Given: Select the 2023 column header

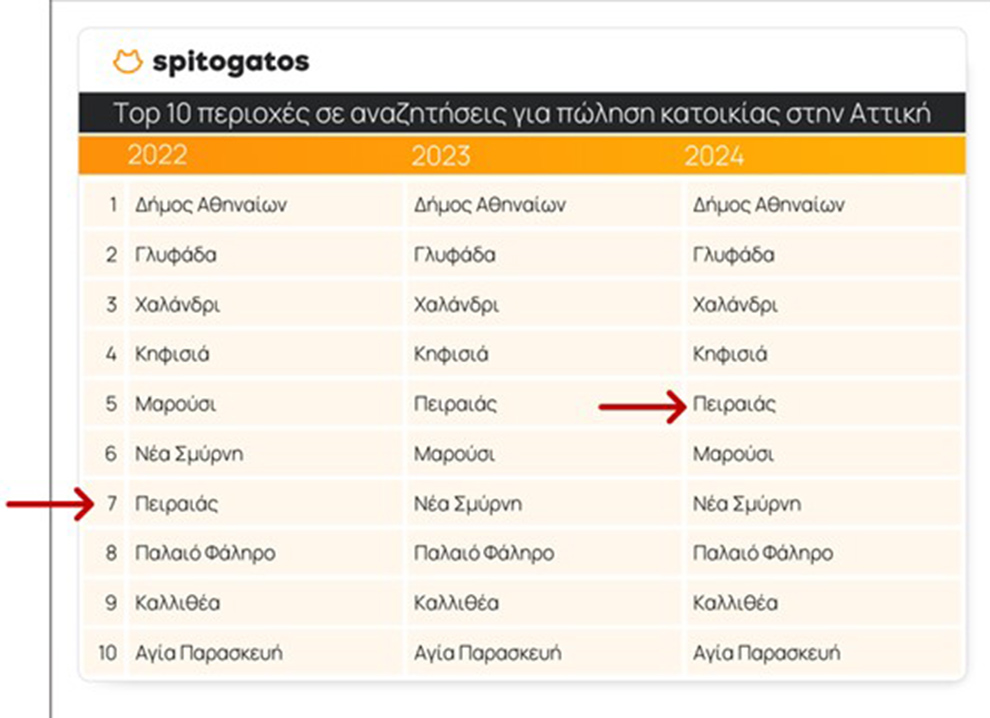Looking at the screenshot, I should coord(441,156).
